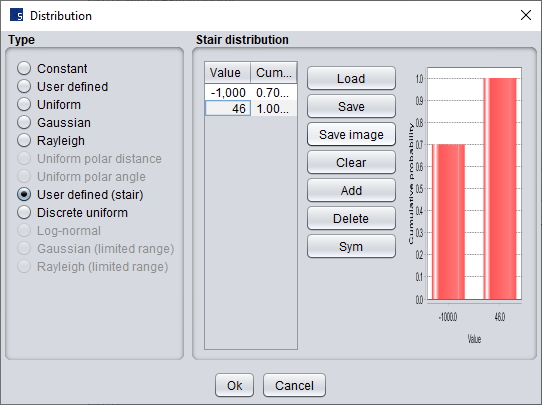This screenshot has height=405, width=542.
Task: Clear the stair distribution table
Action: [351, 162]
